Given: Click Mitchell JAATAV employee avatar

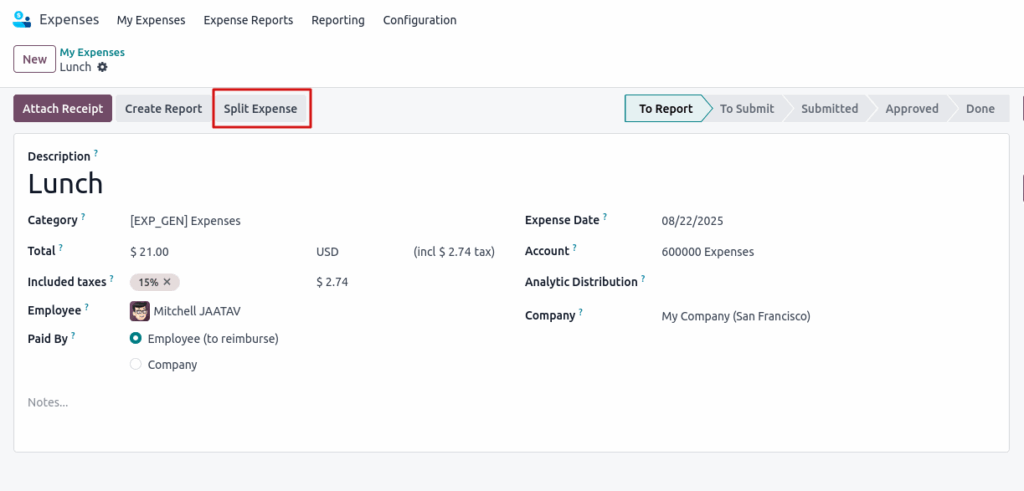Looking at the screenshot, I should point(140,311).
